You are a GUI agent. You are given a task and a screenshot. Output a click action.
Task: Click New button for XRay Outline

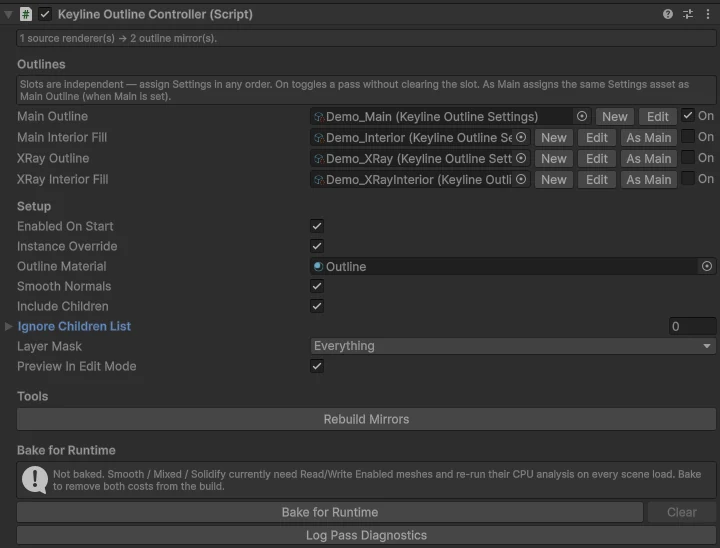[x=554, y=159]
